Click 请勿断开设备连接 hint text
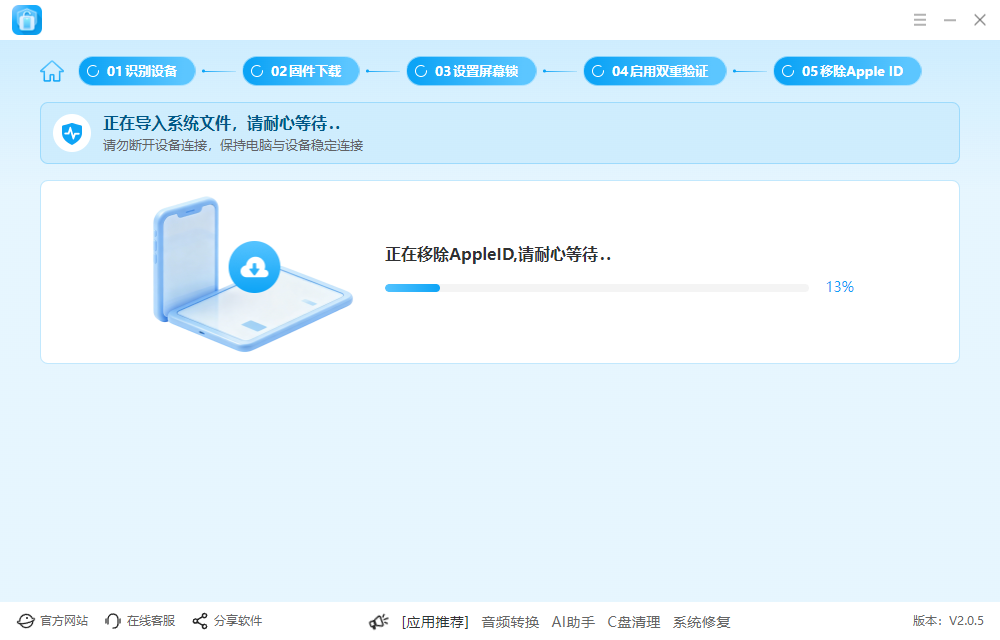The image size is (1000, 640). tap(233, 145)
